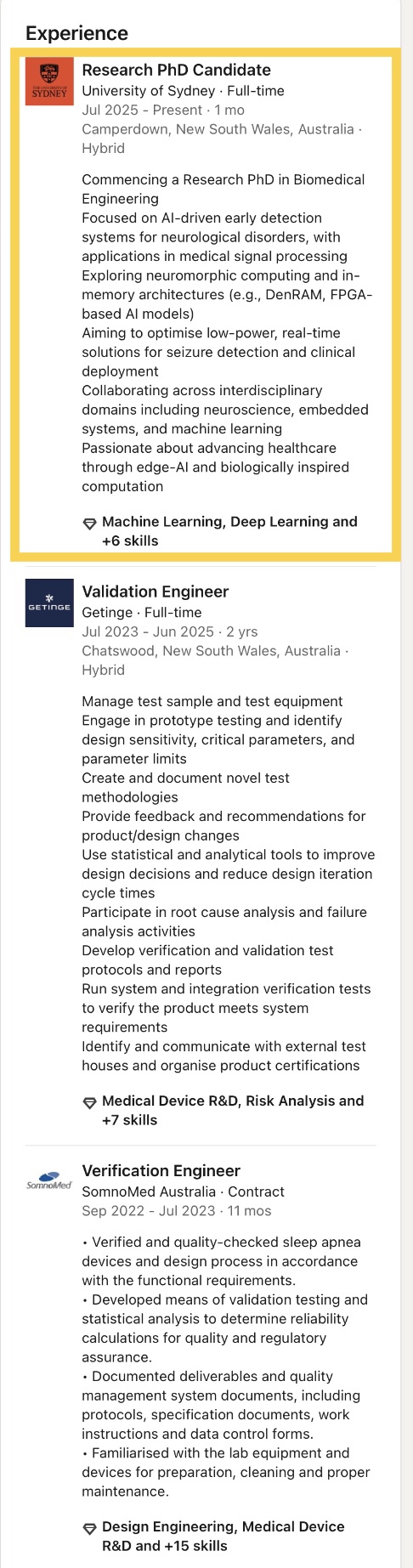Open Machine Learning, Deep Learning skills link
This screenshot has height=1568, width=413.
tap(229, 531)
